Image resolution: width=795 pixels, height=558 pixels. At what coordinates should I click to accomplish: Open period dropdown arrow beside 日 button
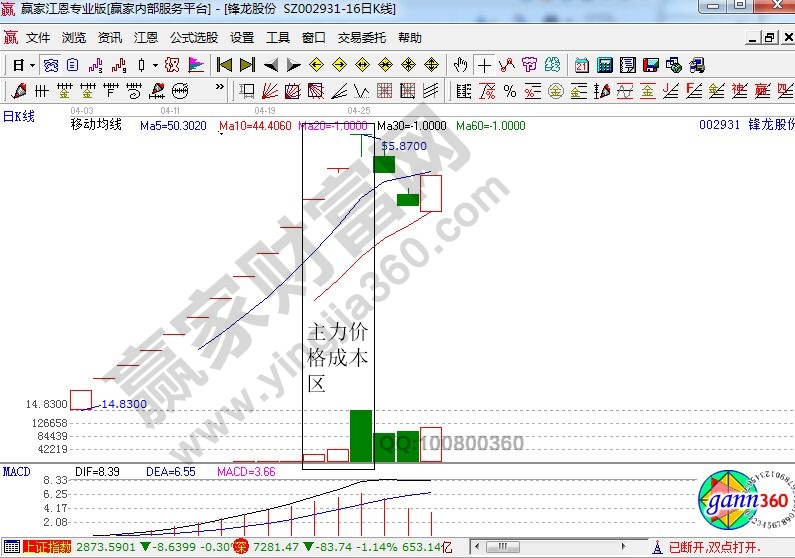pos(32,65)
